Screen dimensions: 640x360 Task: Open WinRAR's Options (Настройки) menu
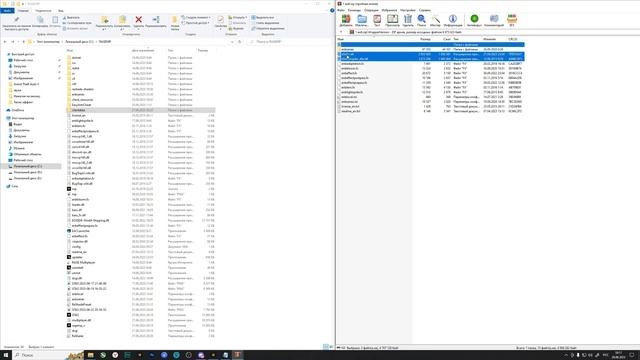pyautogui.click(x=408, y=10)
